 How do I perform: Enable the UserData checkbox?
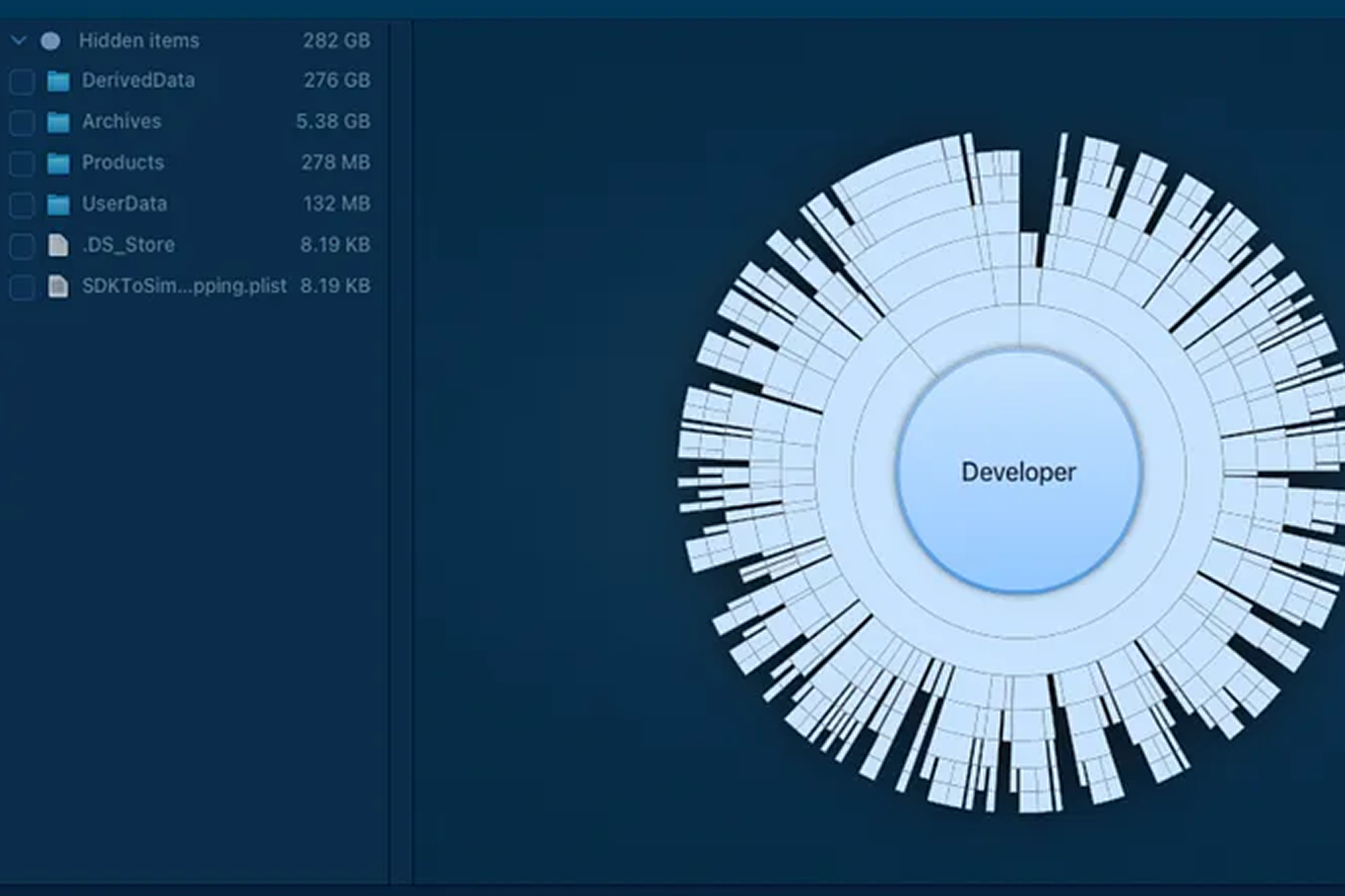pos(22,204)
